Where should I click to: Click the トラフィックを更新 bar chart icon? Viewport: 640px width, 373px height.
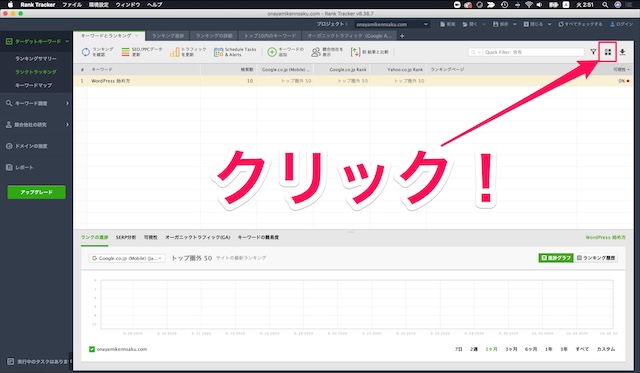click(175, 52)
